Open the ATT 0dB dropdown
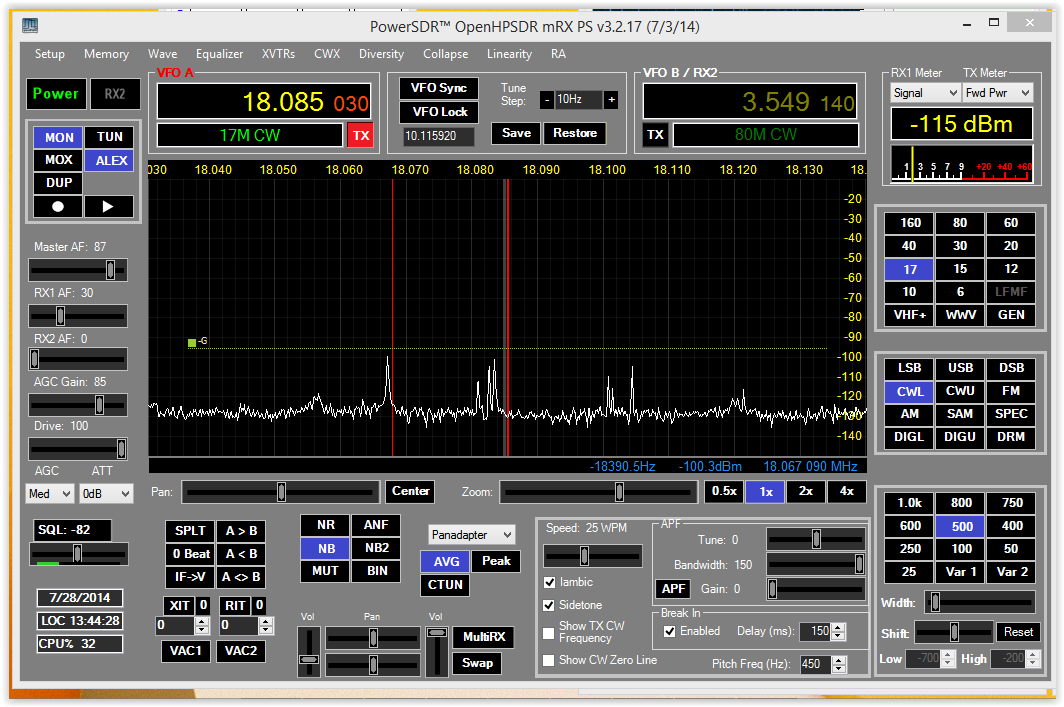 (105, 494)
